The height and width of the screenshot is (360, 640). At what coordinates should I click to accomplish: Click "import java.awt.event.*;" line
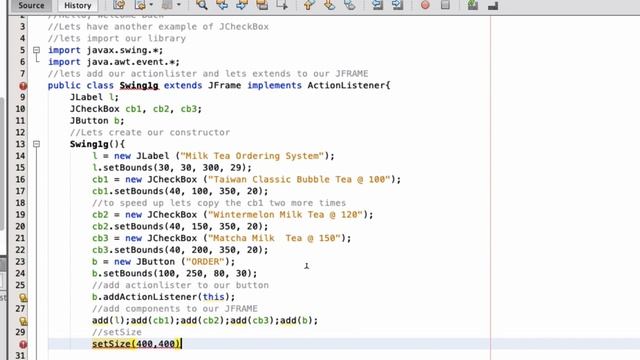click(113, 62)
